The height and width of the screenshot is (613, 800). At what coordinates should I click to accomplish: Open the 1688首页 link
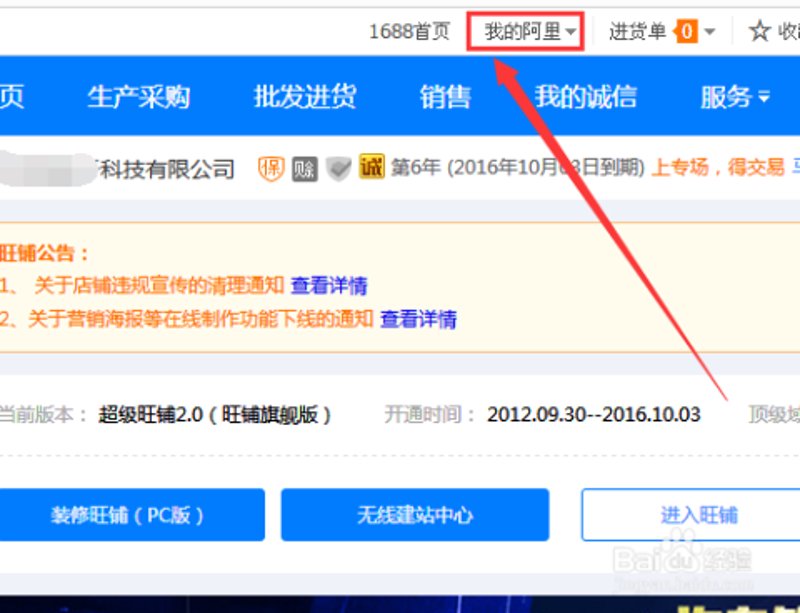tap(409, 32)
